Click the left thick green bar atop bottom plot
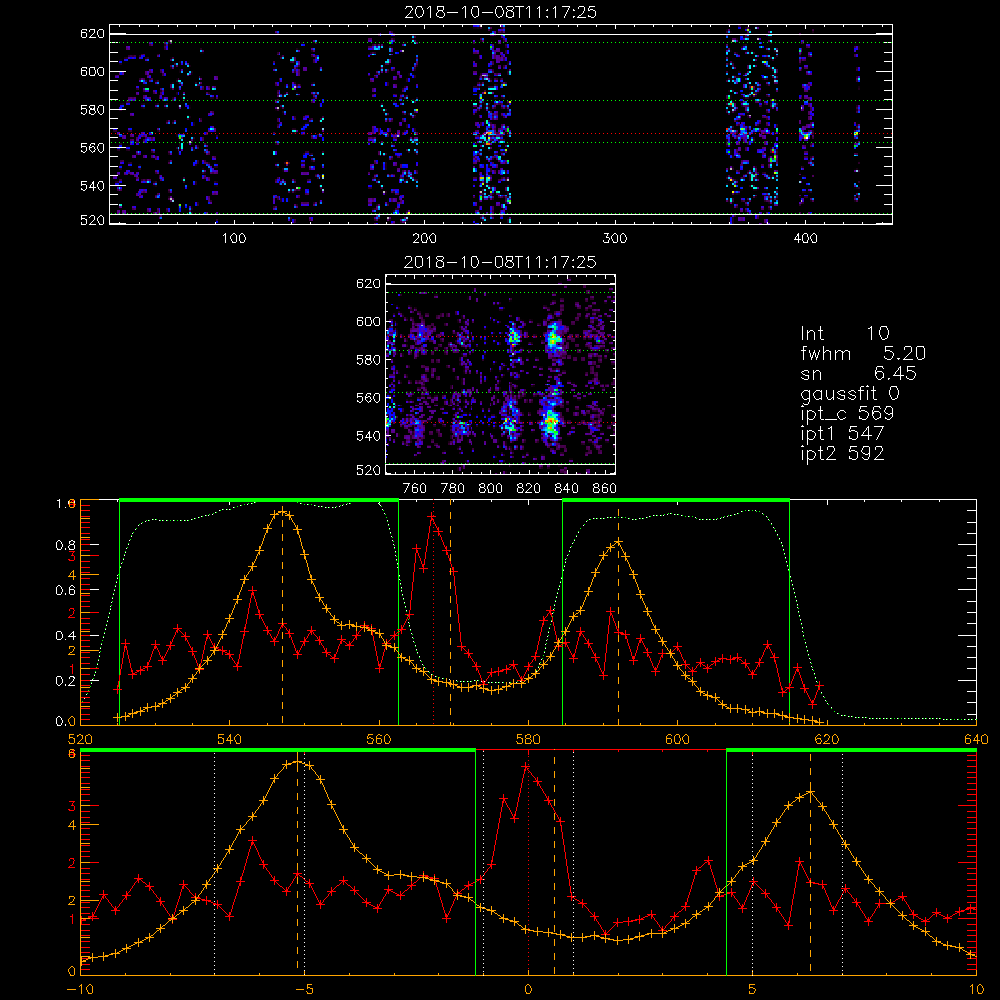Screen dimensions: 1000x1000 point(278,751)
